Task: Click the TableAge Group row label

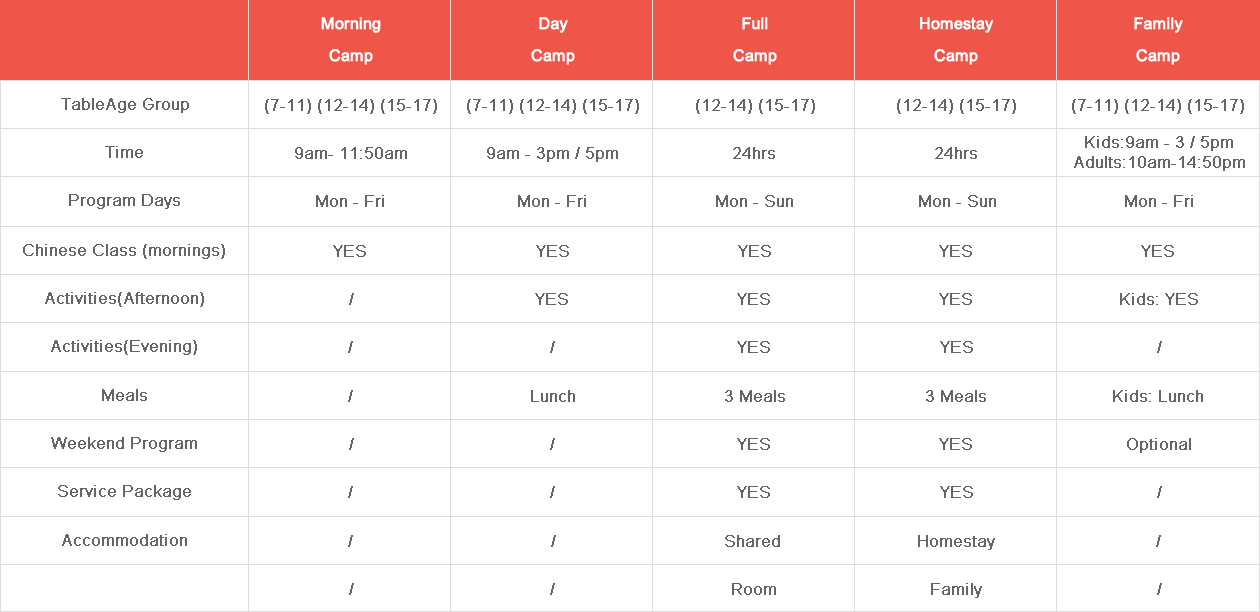Action: (x=125, y=104)
